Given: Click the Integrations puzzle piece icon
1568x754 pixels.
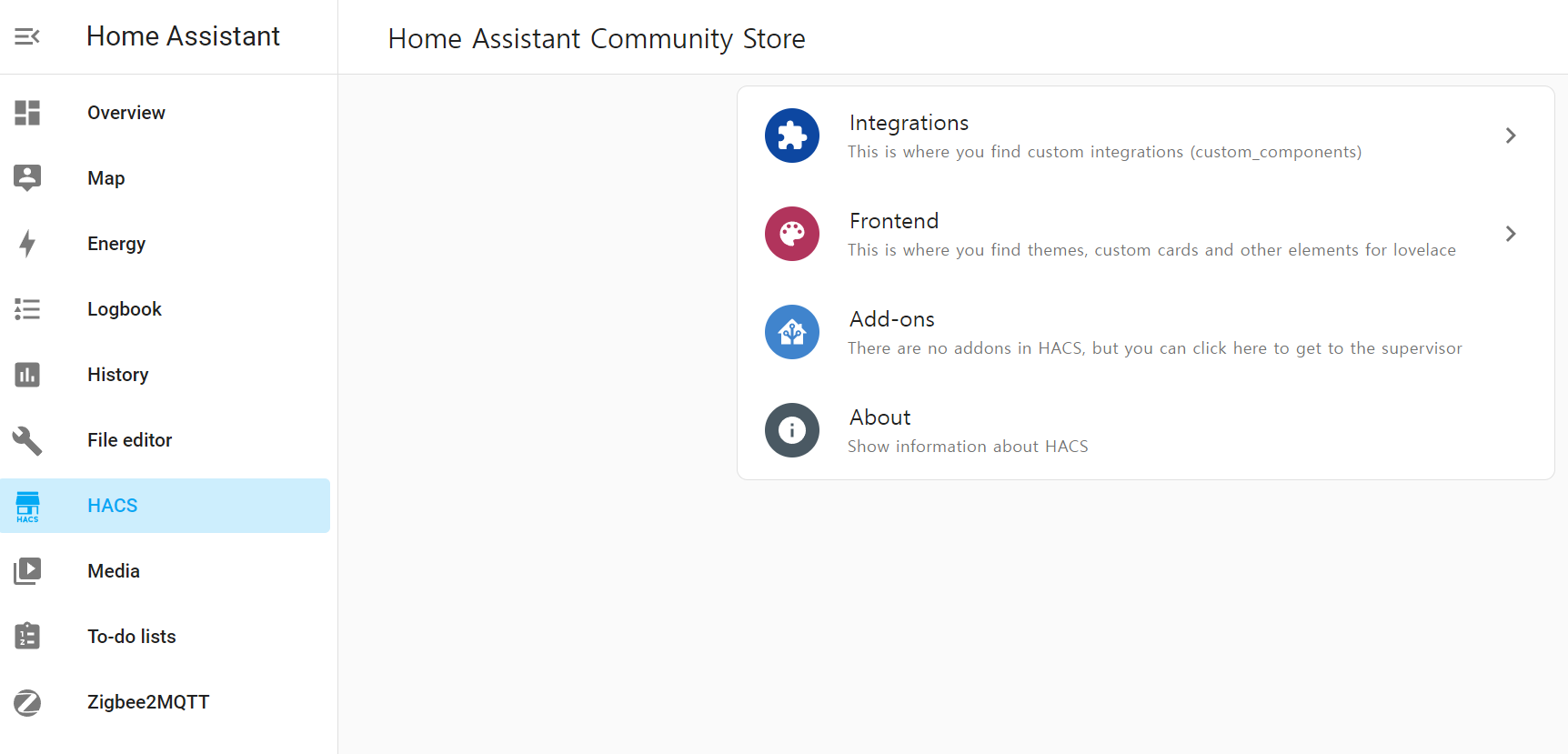Looking at the screenshot, I should coord(792,136).
